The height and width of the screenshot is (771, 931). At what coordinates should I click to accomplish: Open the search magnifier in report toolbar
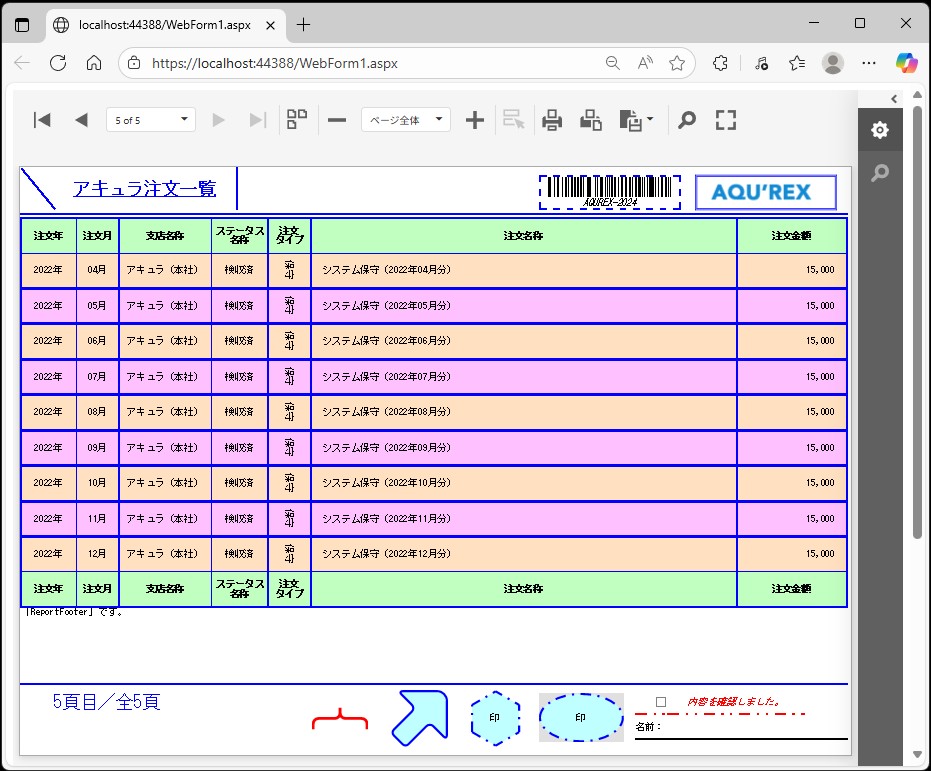[687, 121]
